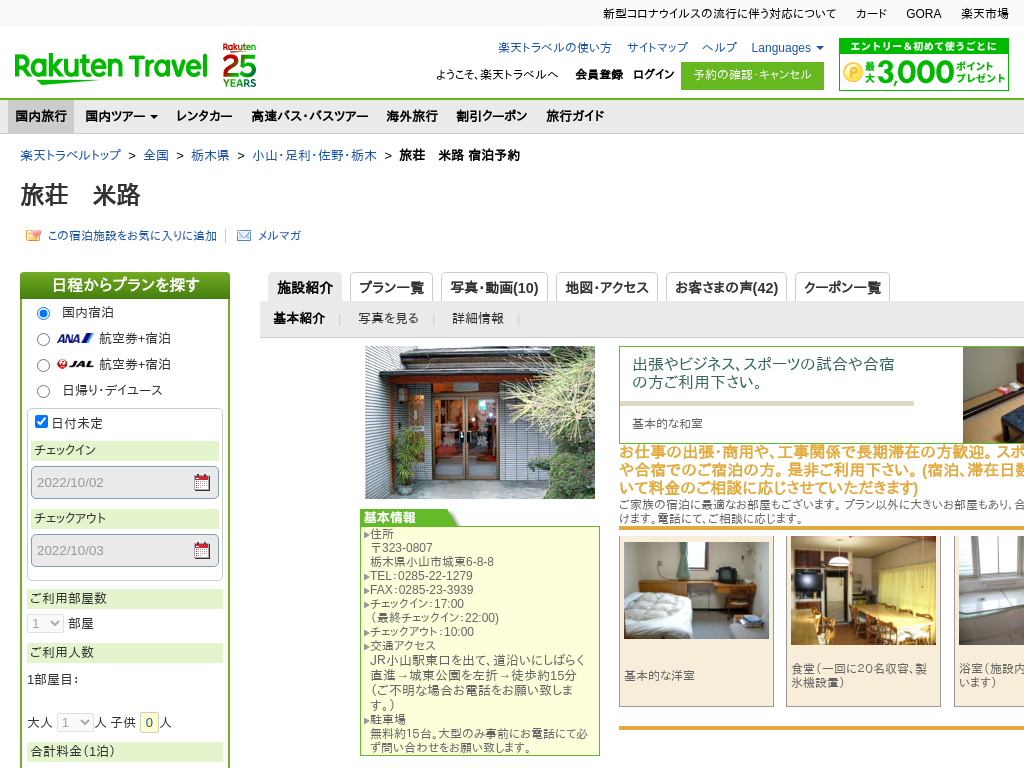Open the 海外旅行 nav item
The height and width of the screenshot is (768, 1024).
[411, 116]
